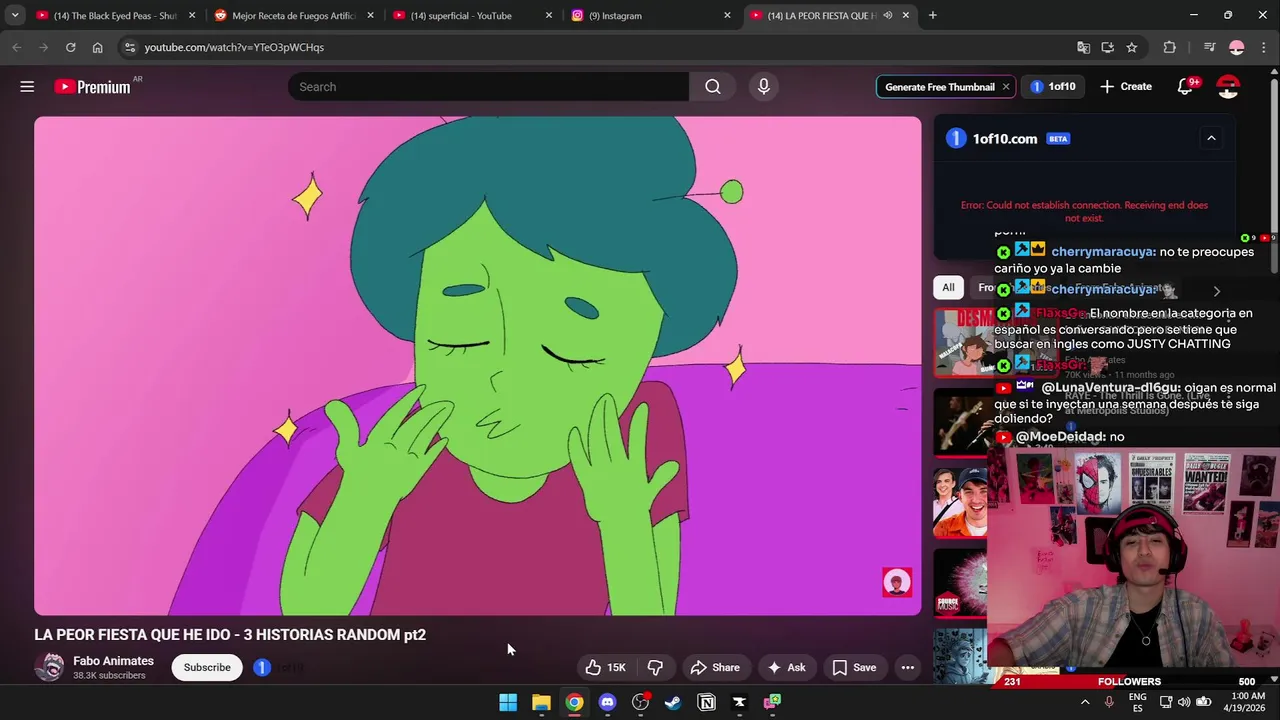Open tab search dropdown arrow

tap(14, 15)
